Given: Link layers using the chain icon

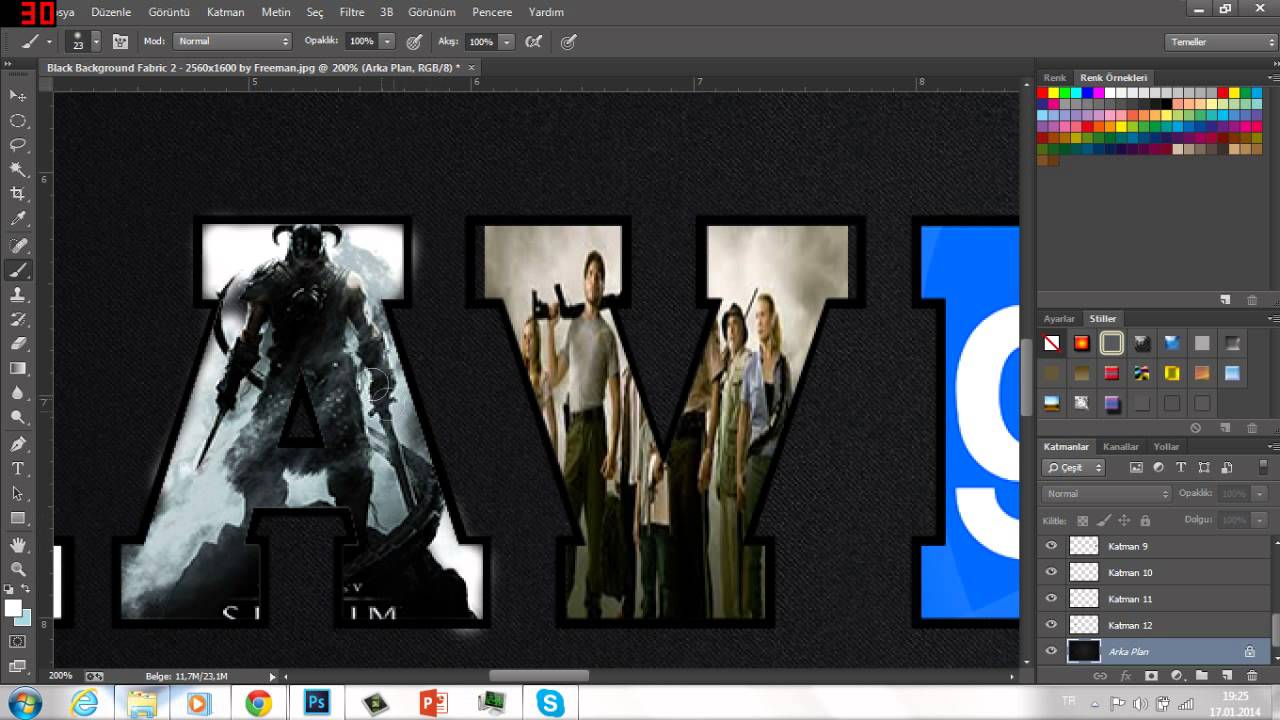Looking at the screenshot, I should pos(1100,676).
